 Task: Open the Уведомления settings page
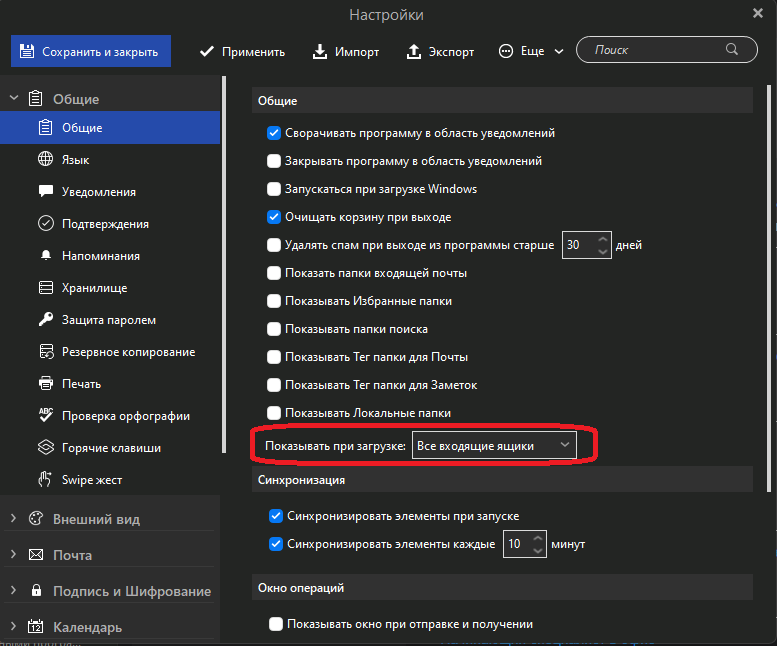(110, 192)
